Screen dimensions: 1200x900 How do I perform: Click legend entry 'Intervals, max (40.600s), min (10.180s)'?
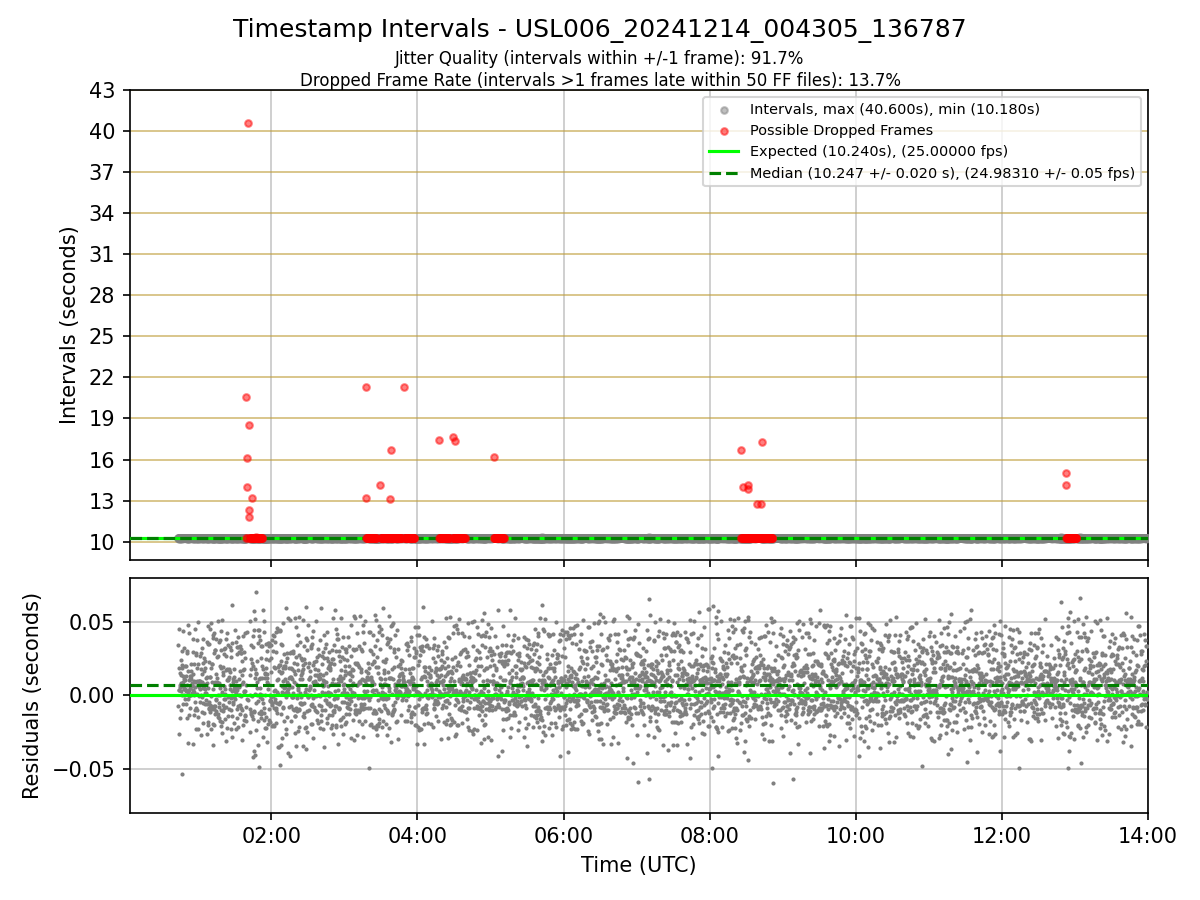[x=895, y=109]
